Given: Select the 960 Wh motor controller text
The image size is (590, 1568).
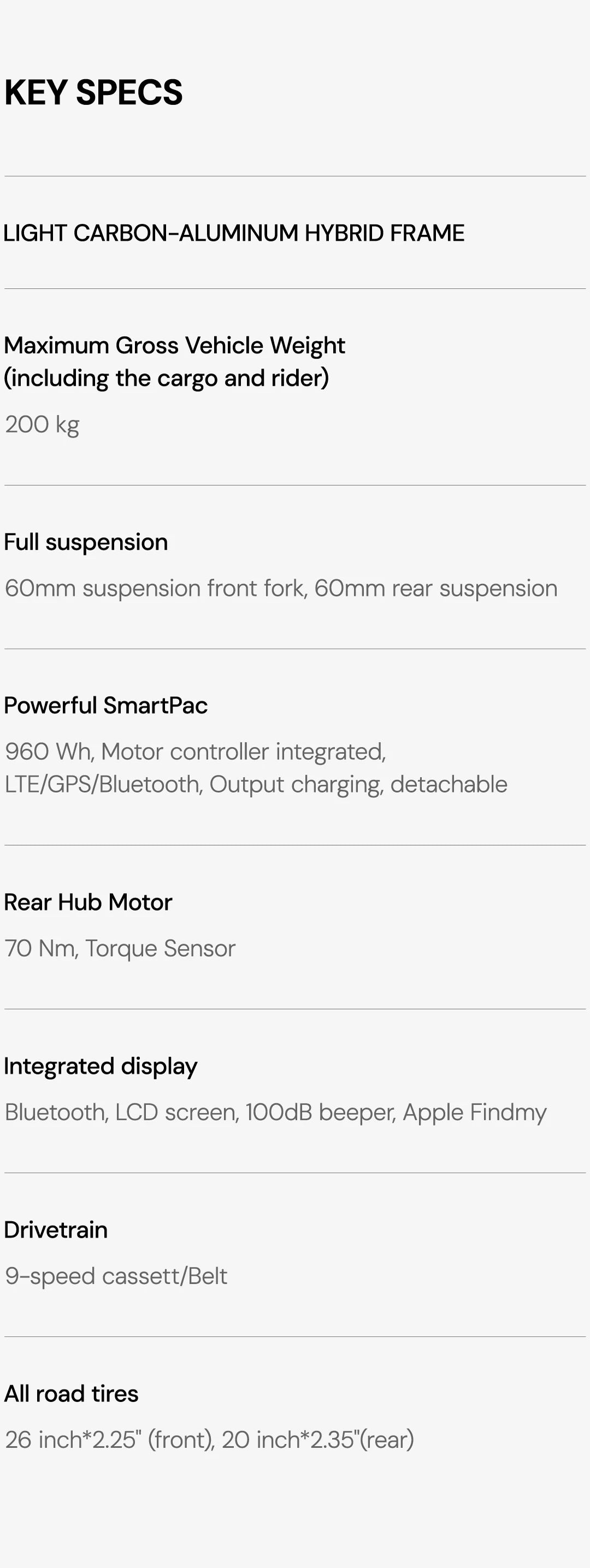Looking at the screenshot, I should click(196, 751).
